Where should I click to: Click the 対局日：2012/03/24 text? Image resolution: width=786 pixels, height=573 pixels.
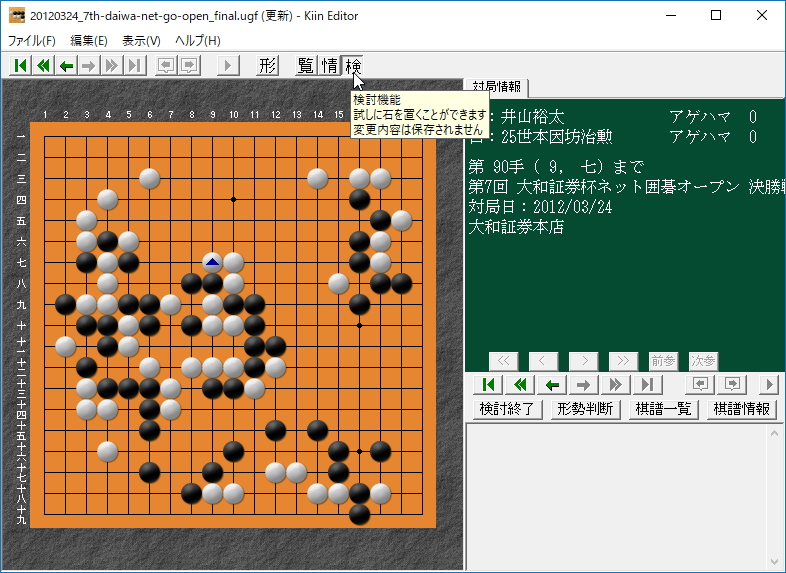(540, 207)
